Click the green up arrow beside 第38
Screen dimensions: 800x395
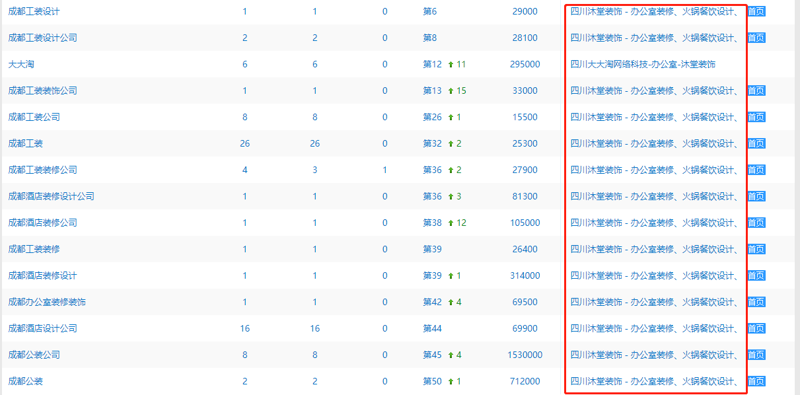click(x=451, y=223)
